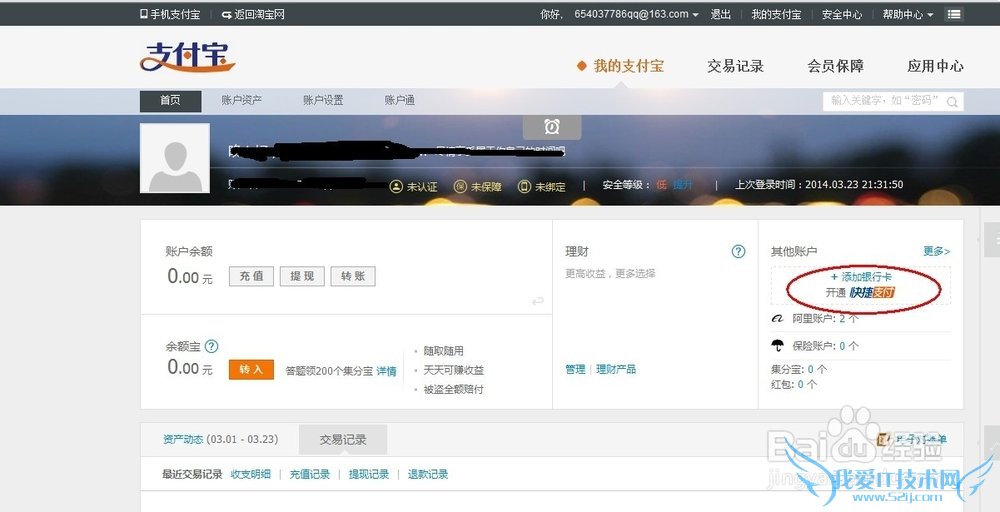The width and height of the screenshot is (1000, 512).
Task: Click the orange 转入 button
Action: tap(251, 370)
